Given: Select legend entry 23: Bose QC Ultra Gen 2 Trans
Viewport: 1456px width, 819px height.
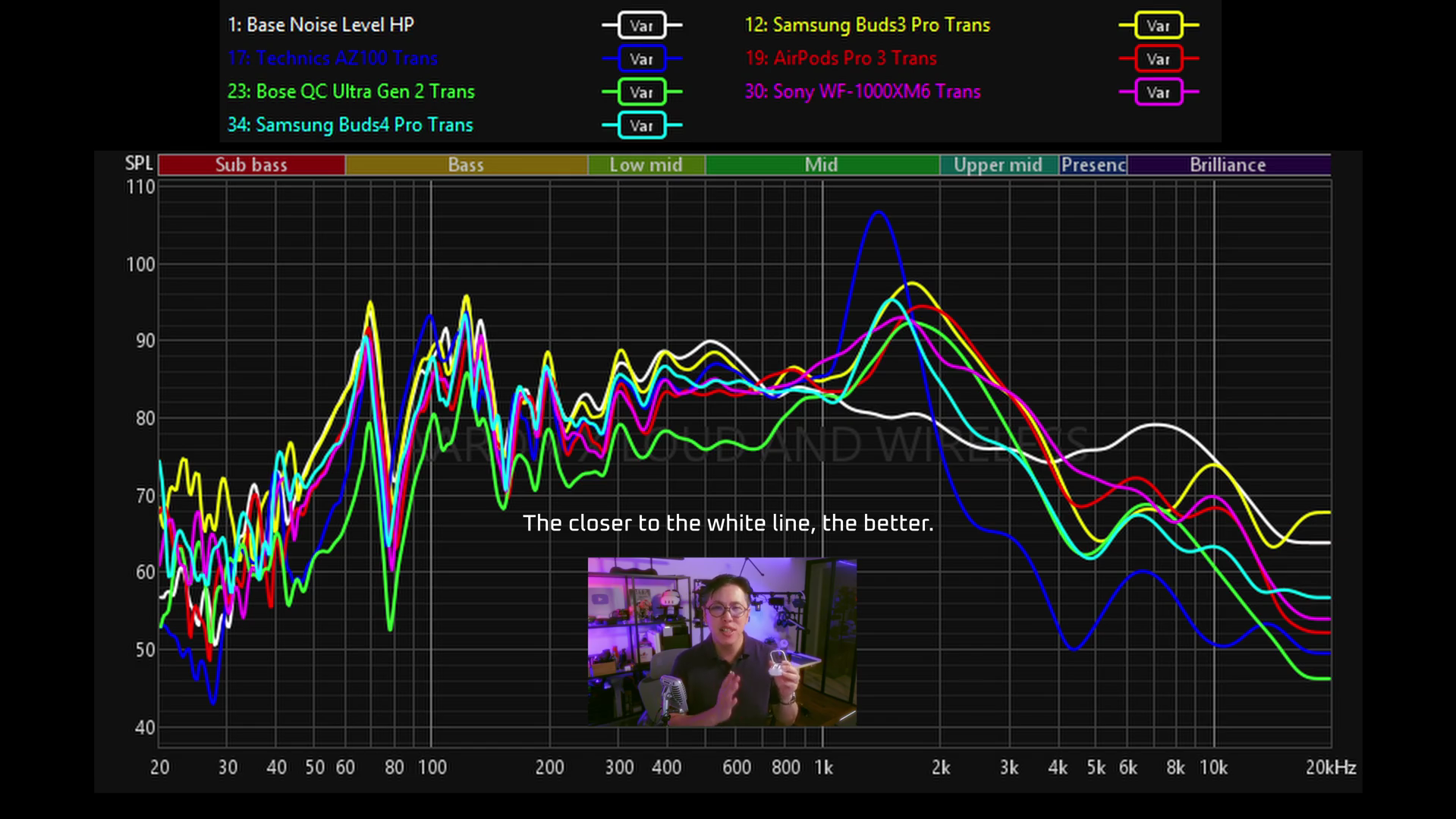Looking at the screenshot, I should coord(351,92).
